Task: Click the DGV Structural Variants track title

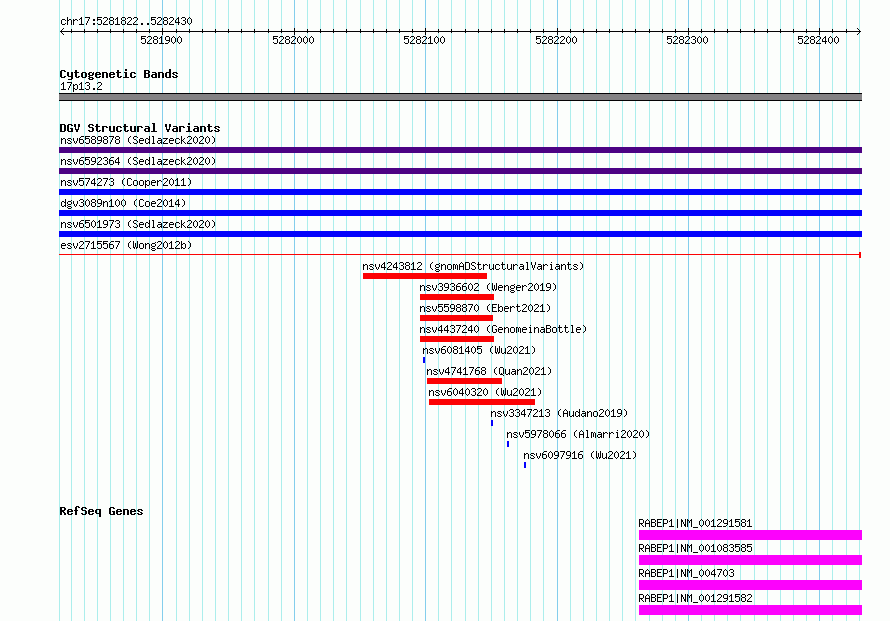Action: [140, 128]
